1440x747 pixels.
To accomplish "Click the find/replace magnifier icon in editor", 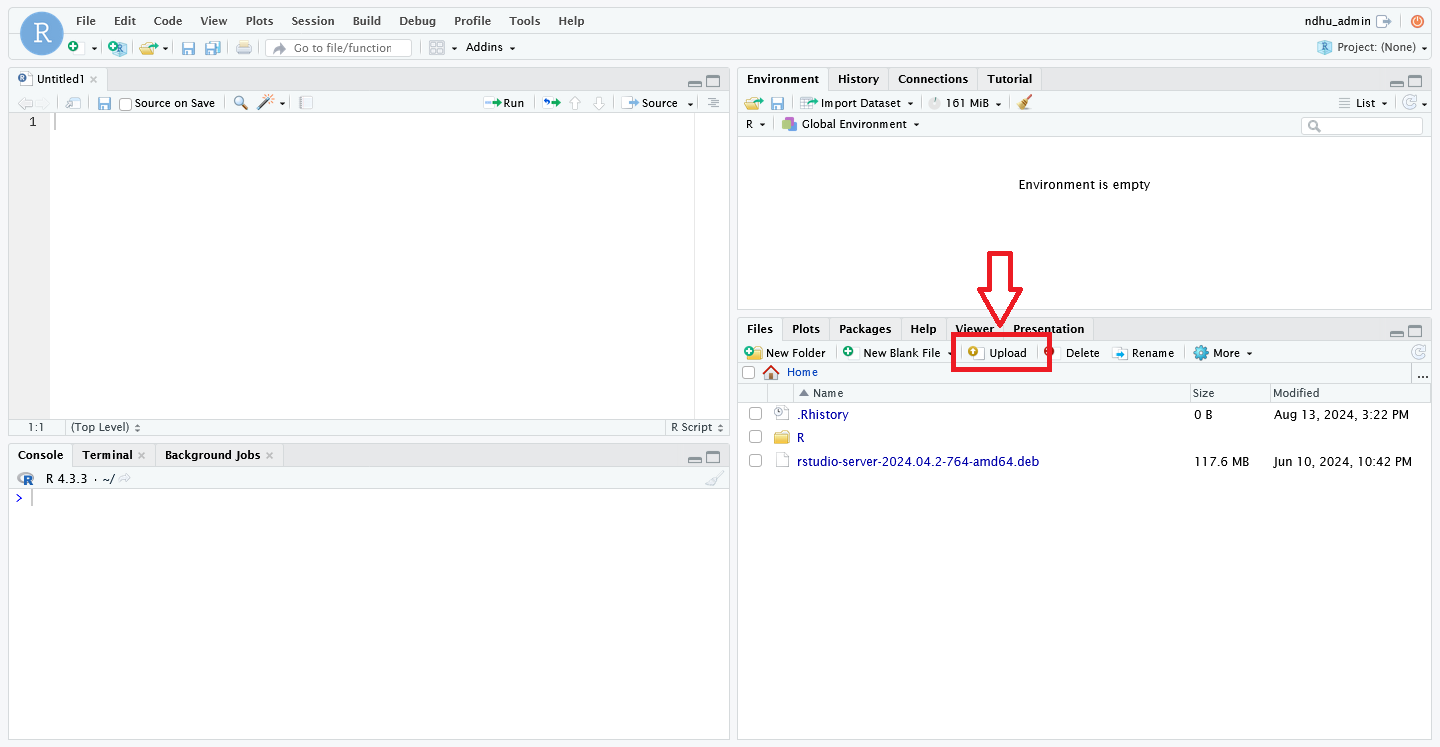I will [240, 103].
